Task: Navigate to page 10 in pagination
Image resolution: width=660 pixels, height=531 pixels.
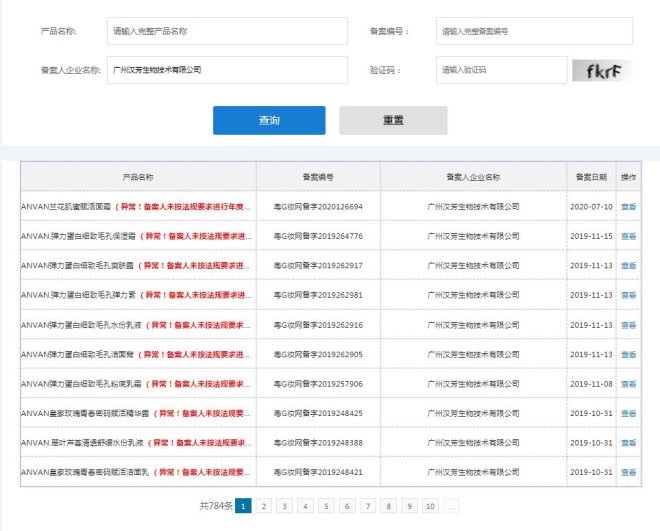Action: [430, 506]
